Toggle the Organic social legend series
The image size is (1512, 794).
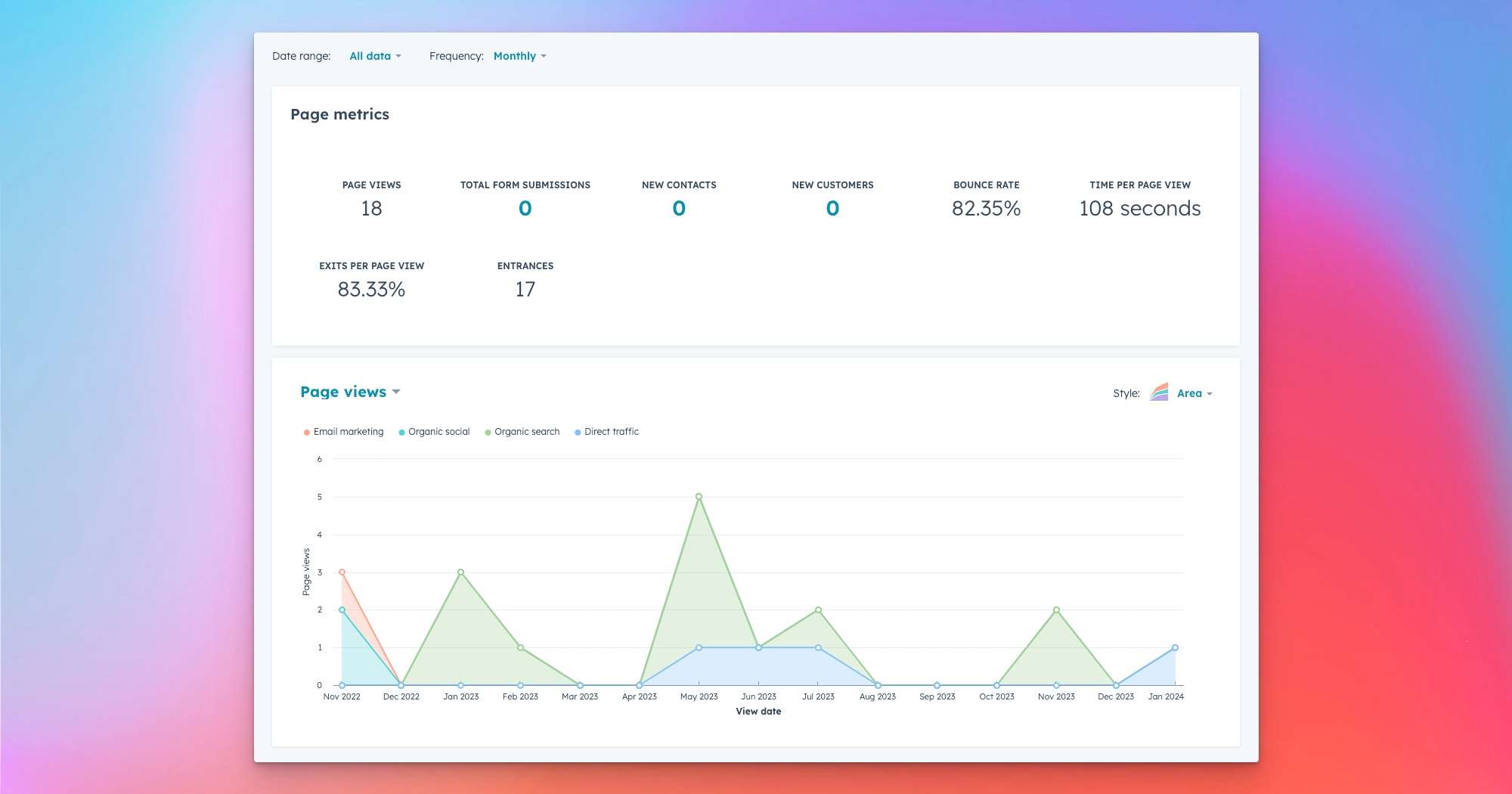click(434, 432)
